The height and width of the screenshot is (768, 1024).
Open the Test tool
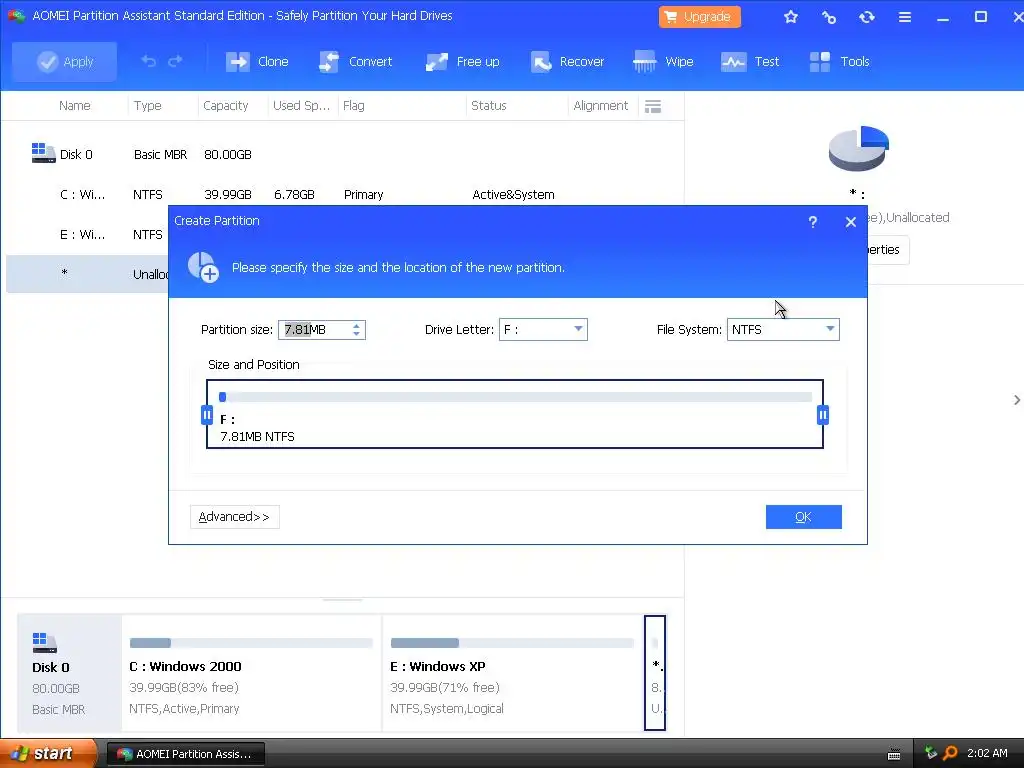click(x=750, y=61)
